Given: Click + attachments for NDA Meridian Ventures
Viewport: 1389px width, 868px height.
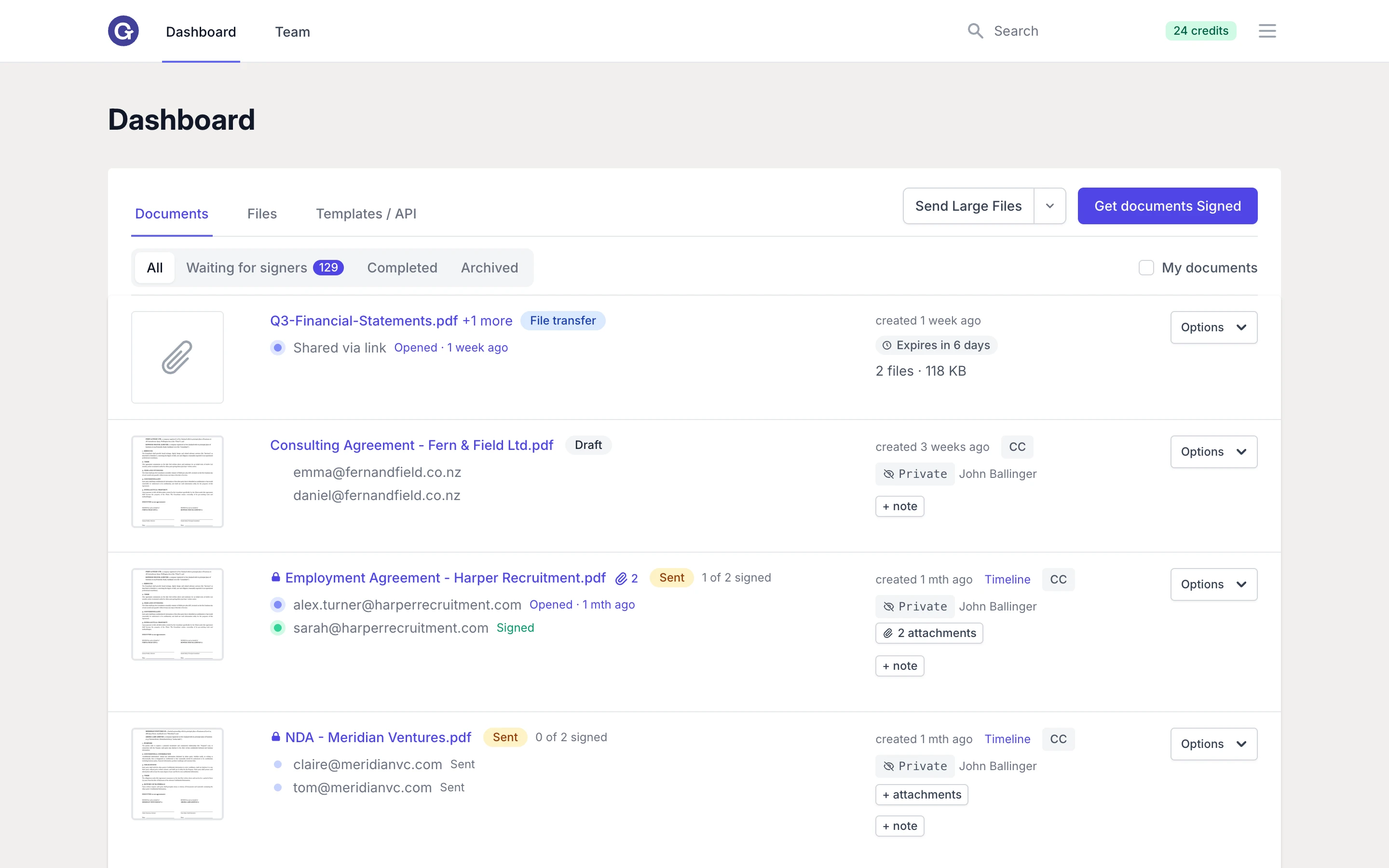Looking at the screenshot, I should (x=922, y=795).
